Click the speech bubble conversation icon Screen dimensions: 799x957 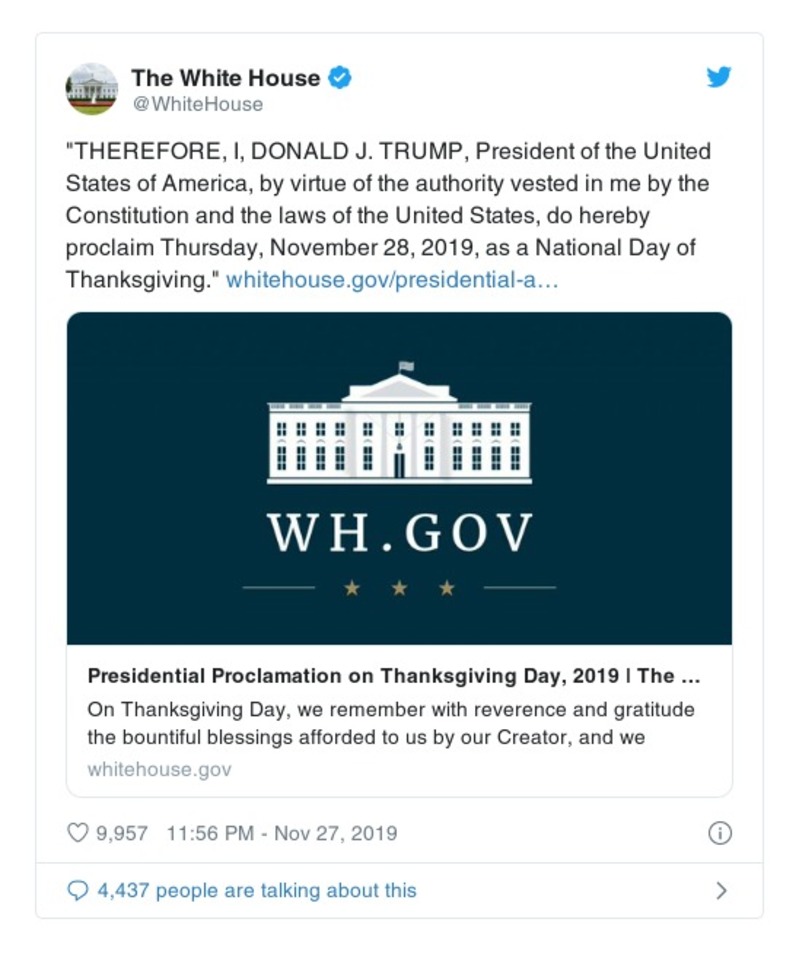tap(77, 888)
